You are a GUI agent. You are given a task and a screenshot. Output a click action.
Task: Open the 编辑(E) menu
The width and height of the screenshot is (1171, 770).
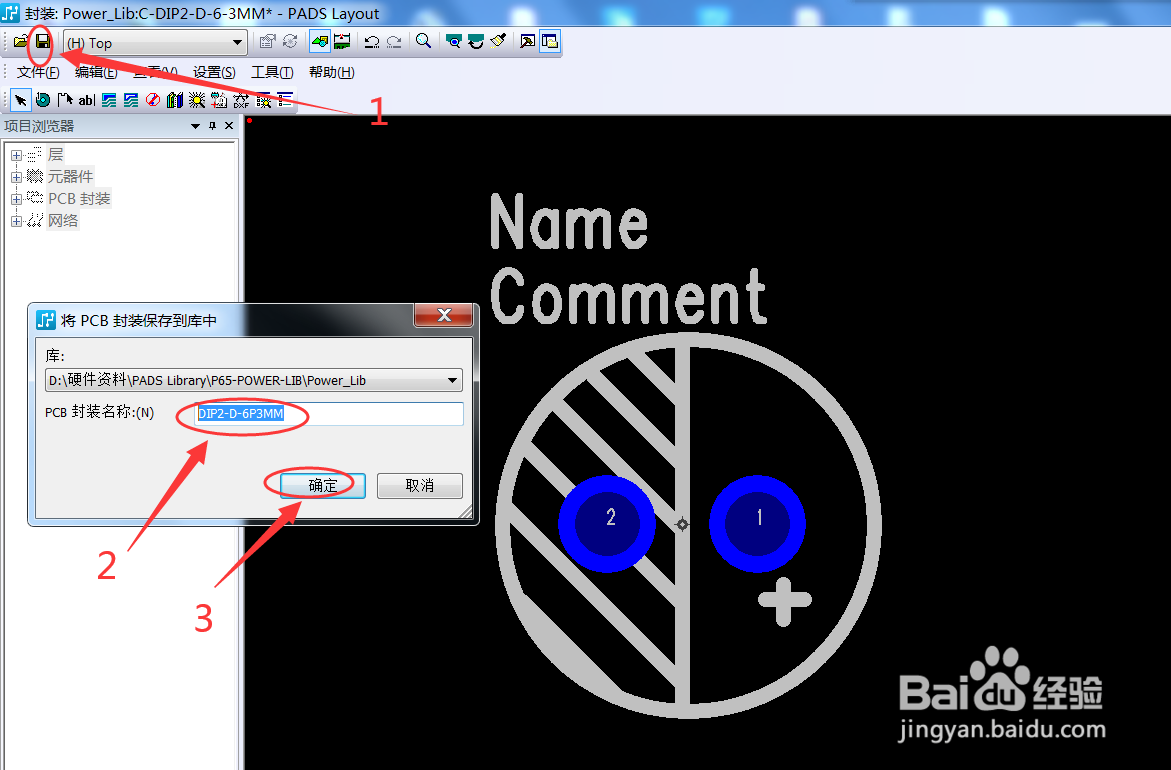96,72
